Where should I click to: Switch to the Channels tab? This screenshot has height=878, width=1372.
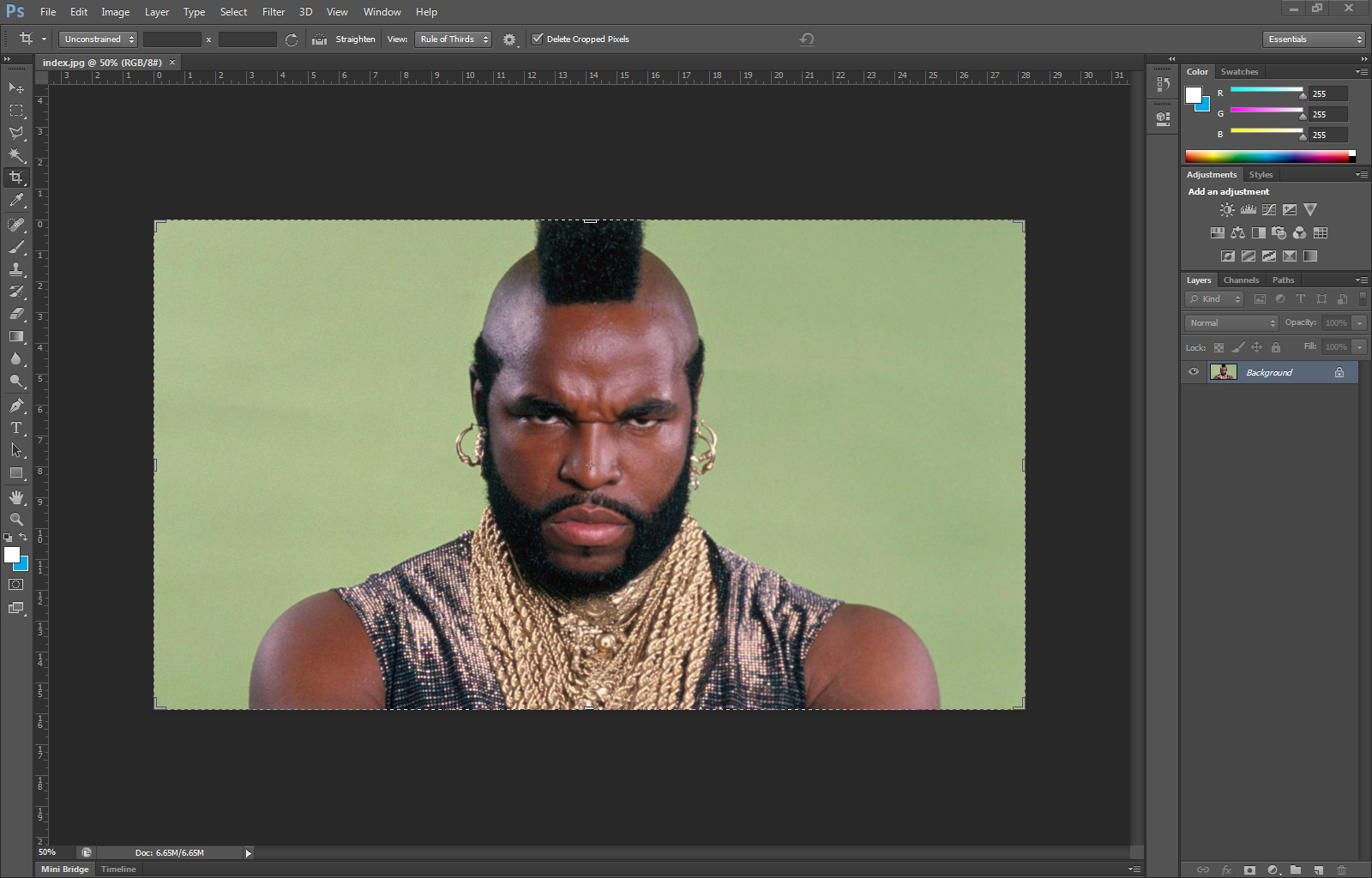[x=1241, y=280]
